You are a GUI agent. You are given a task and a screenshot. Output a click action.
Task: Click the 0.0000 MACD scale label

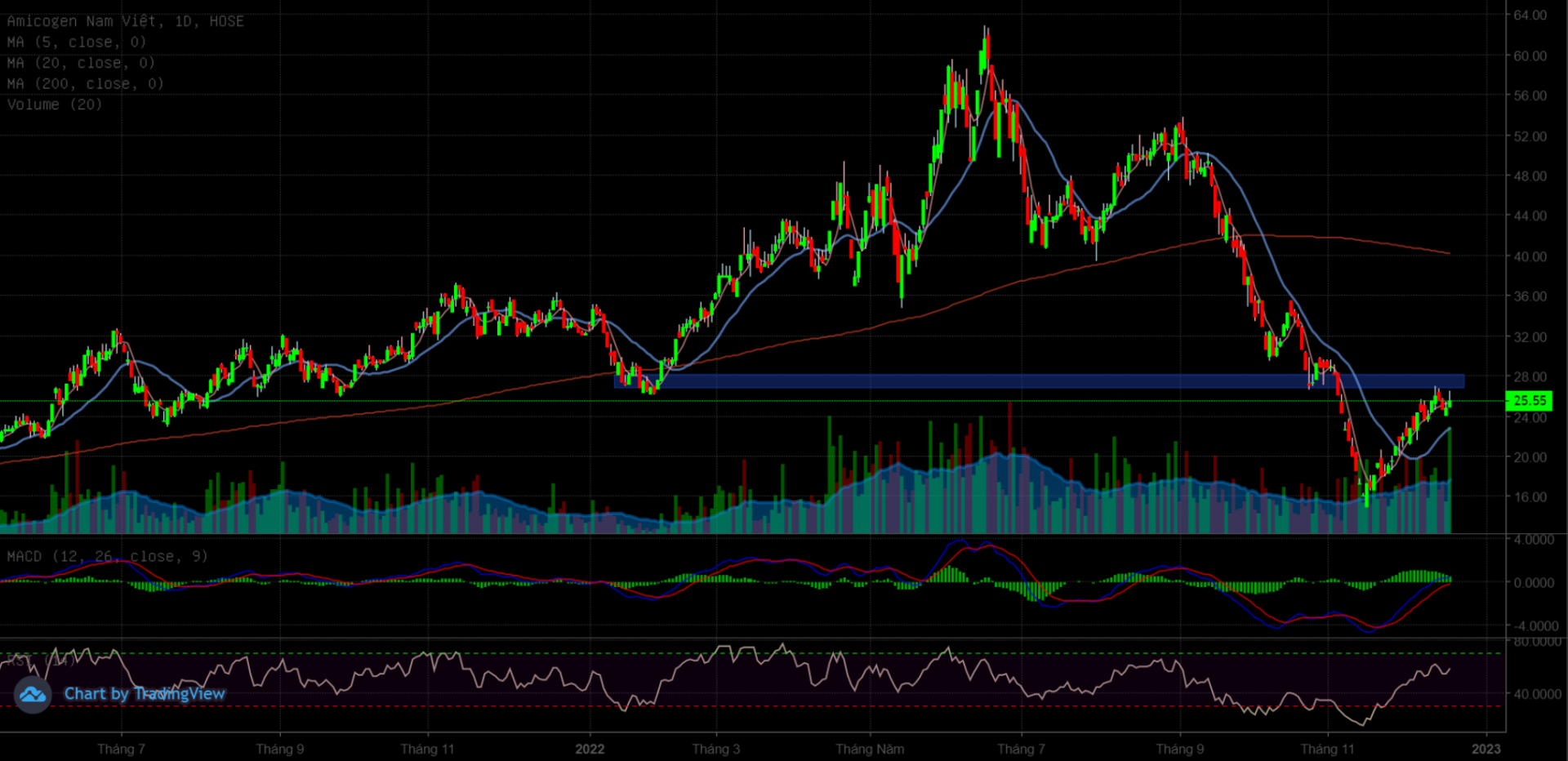click(x=1533, y=583)
